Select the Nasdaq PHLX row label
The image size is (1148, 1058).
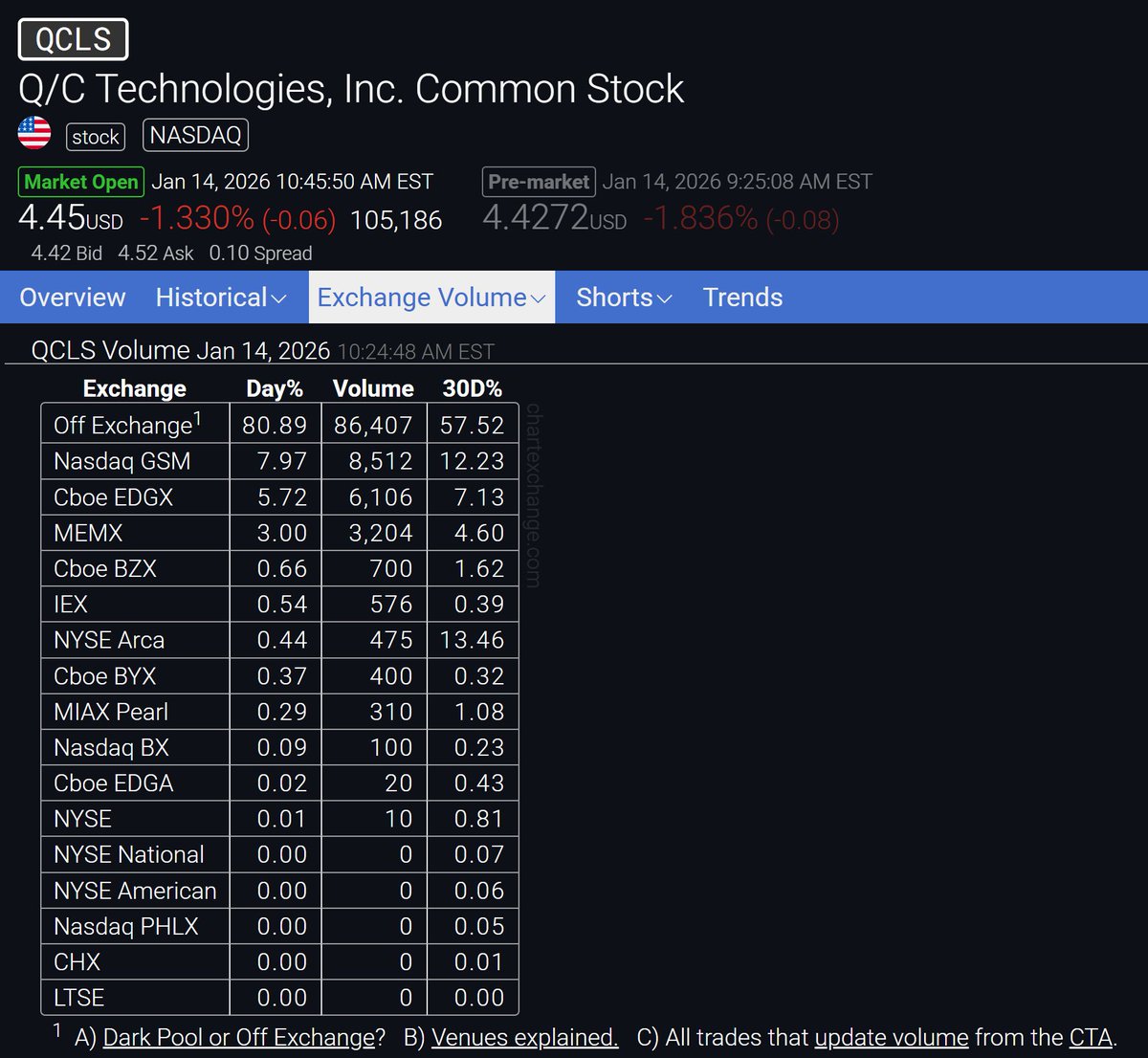tap(126, 926)
